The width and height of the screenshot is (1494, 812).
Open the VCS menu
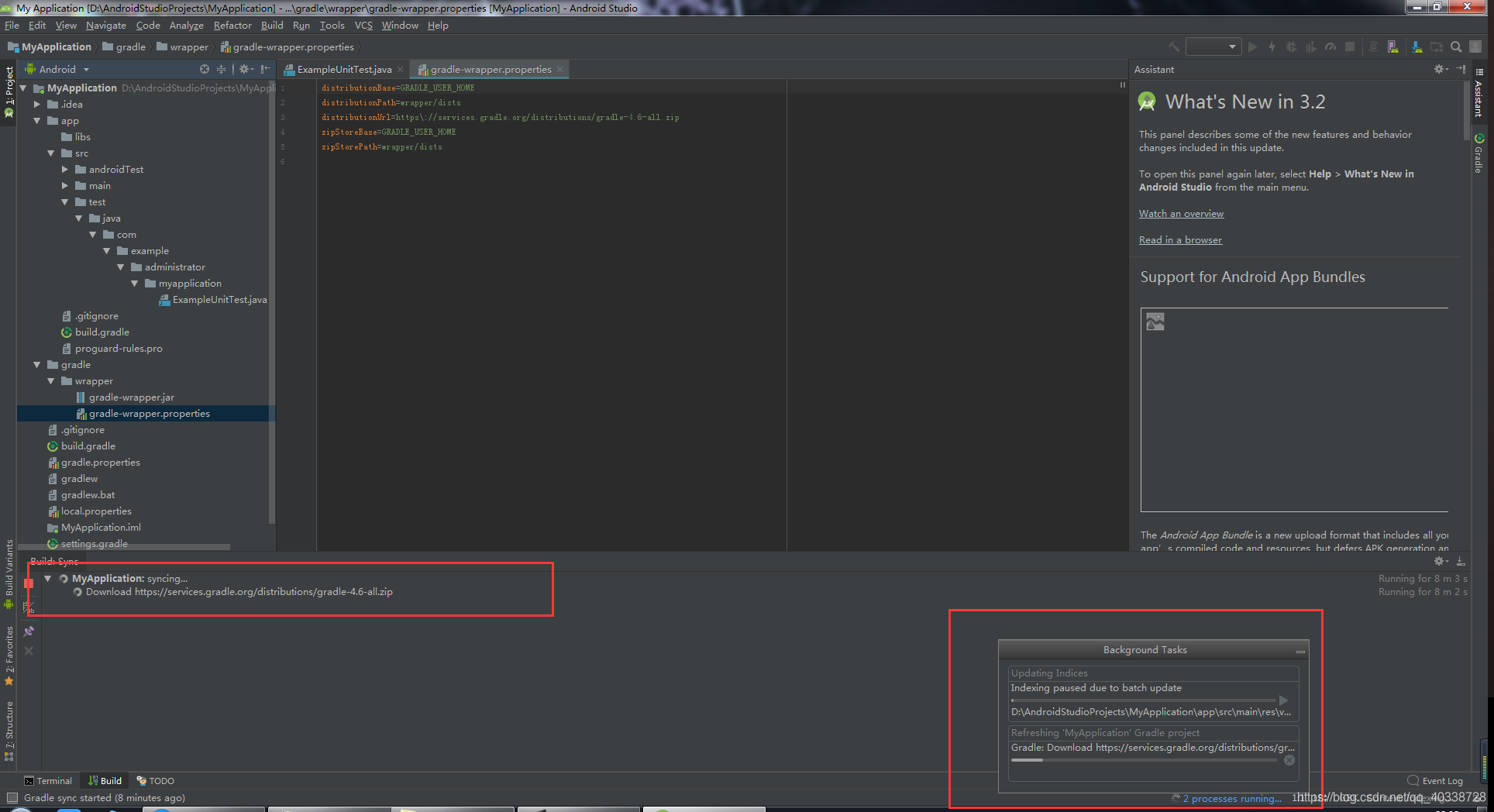tap(363, 26)
